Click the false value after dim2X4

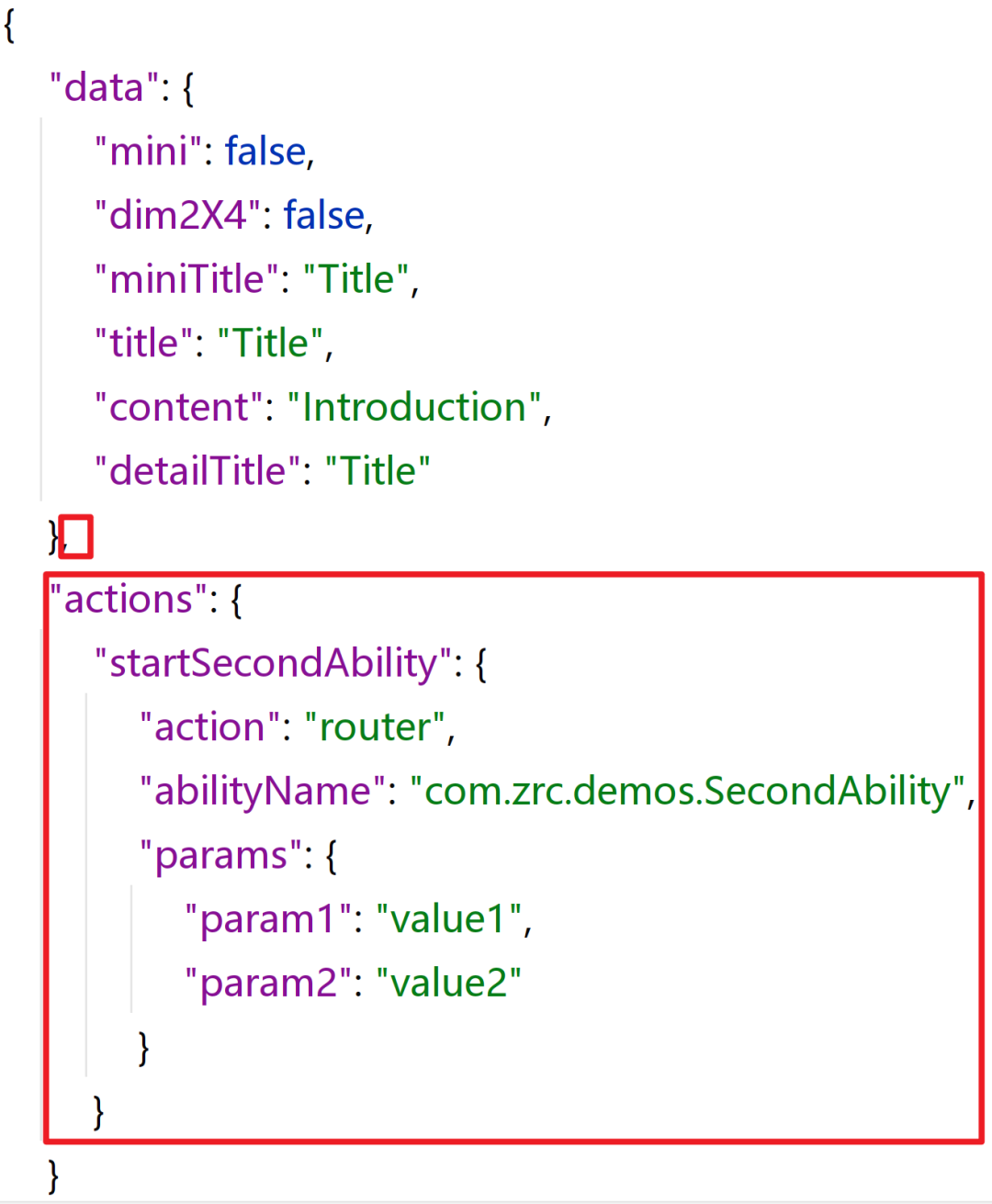click(324, 216)
